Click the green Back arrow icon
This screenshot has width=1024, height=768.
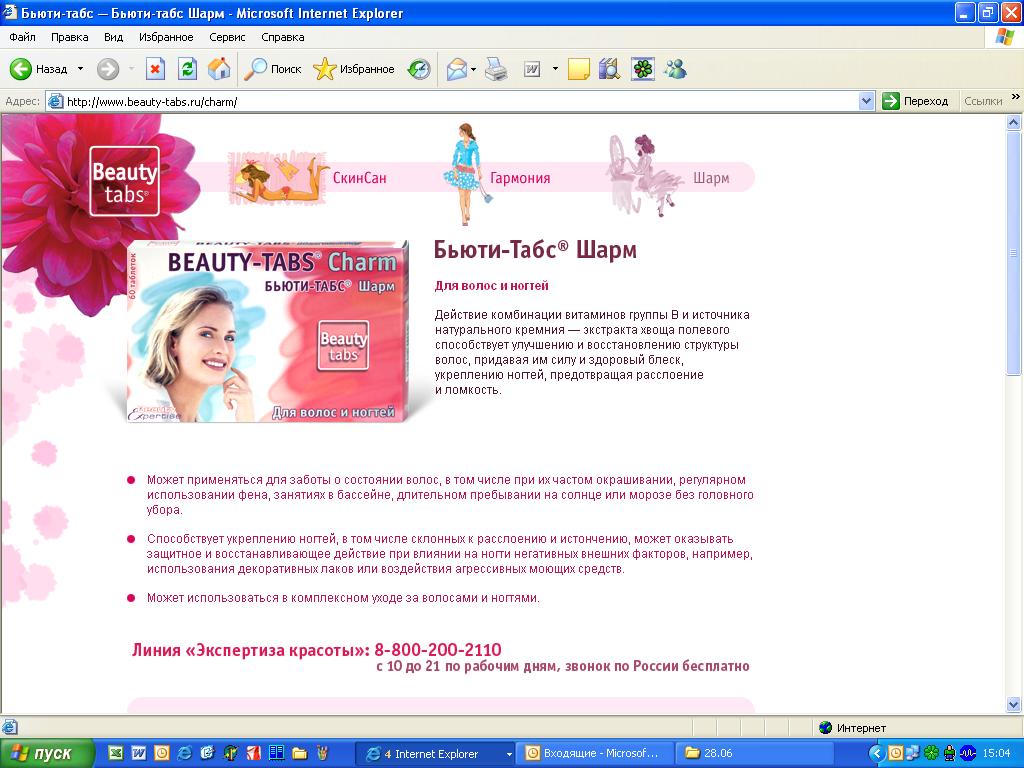[x=20, y=69]
